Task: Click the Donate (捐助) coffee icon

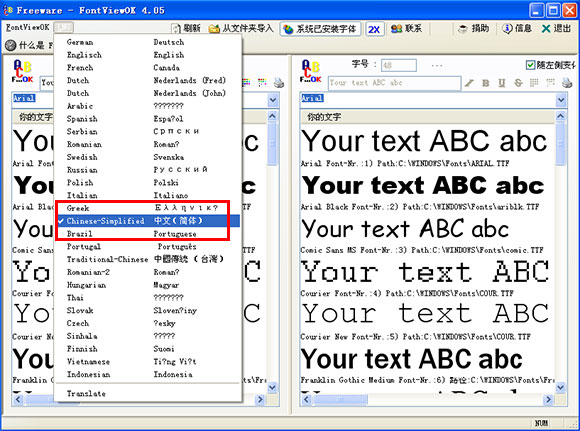Action: [462, 29]
